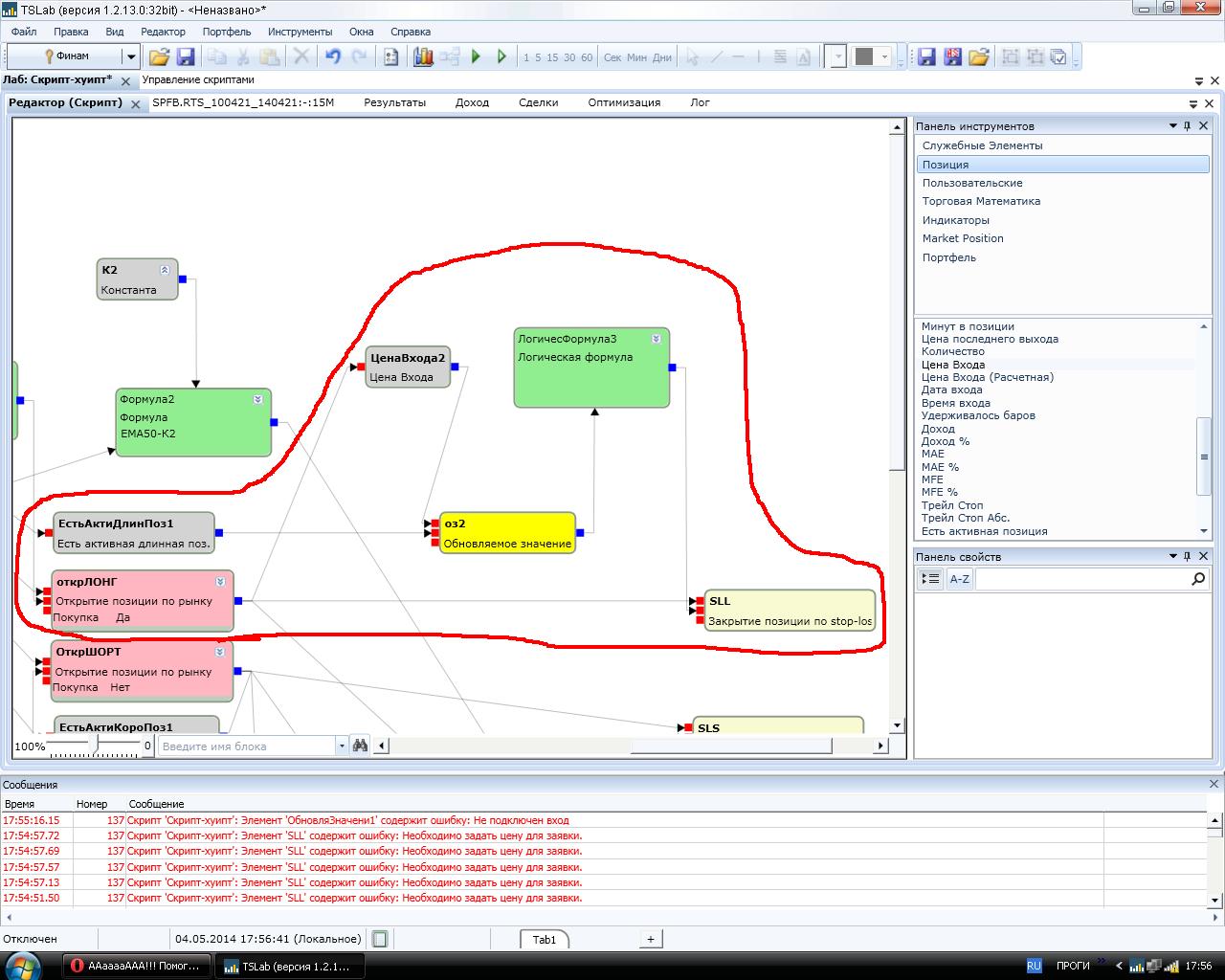Screen dimensions: 1225x980
Task: Pin the Панель инструментов panel
Action: click(1188, 126)
